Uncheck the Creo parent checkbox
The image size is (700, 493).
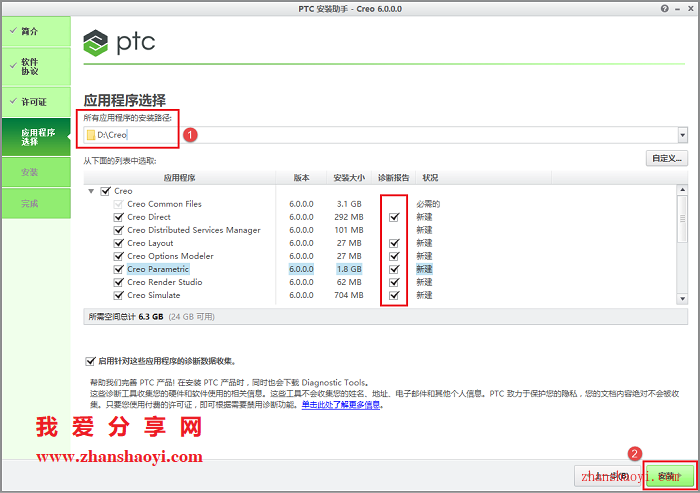pos(105,191)
